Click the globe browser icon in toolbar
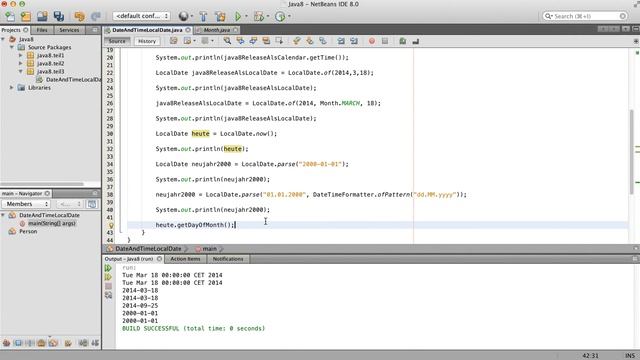 [183, 16]
